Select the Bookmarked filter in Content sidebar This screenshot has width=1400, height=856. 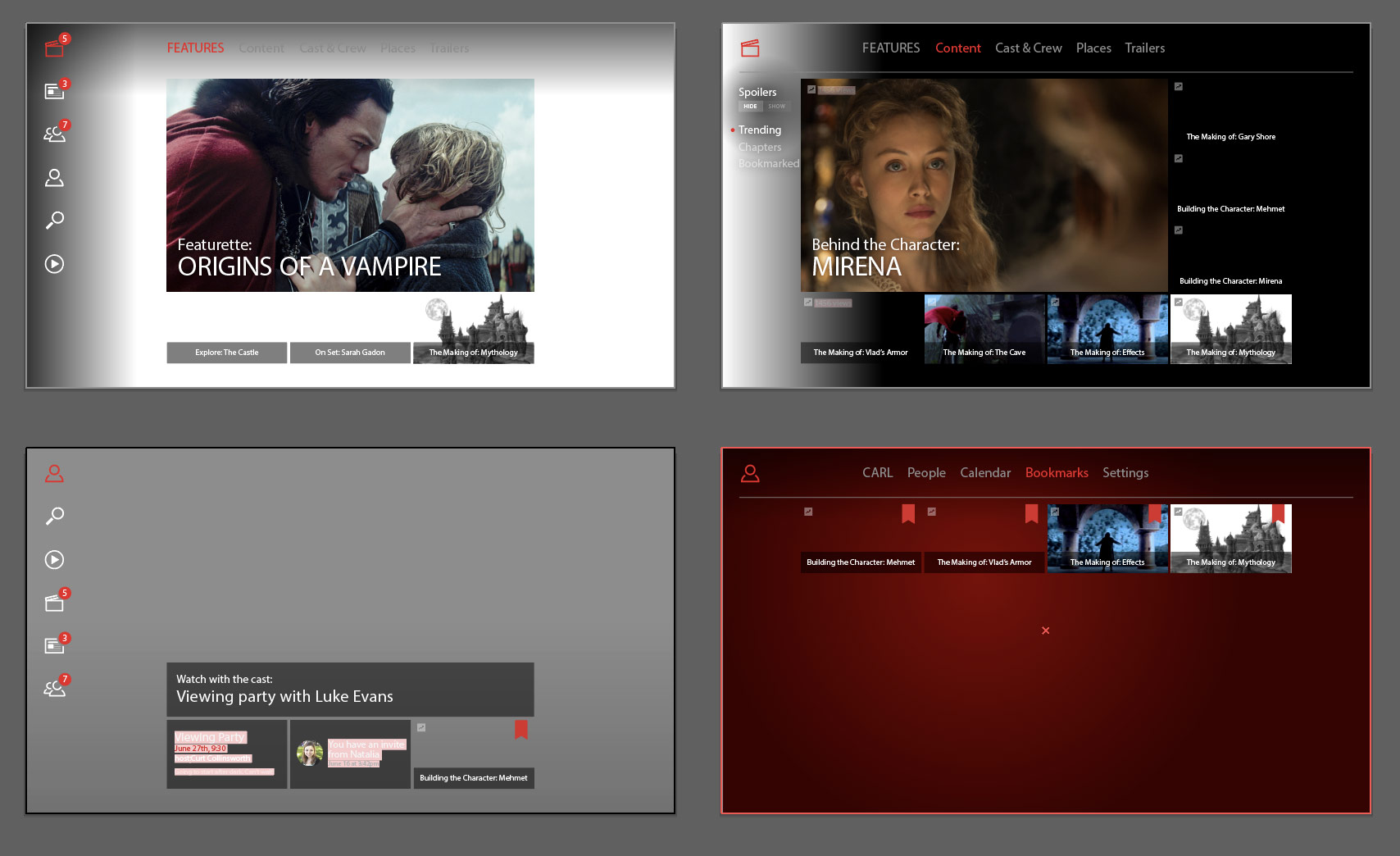[x=769, y=163]
